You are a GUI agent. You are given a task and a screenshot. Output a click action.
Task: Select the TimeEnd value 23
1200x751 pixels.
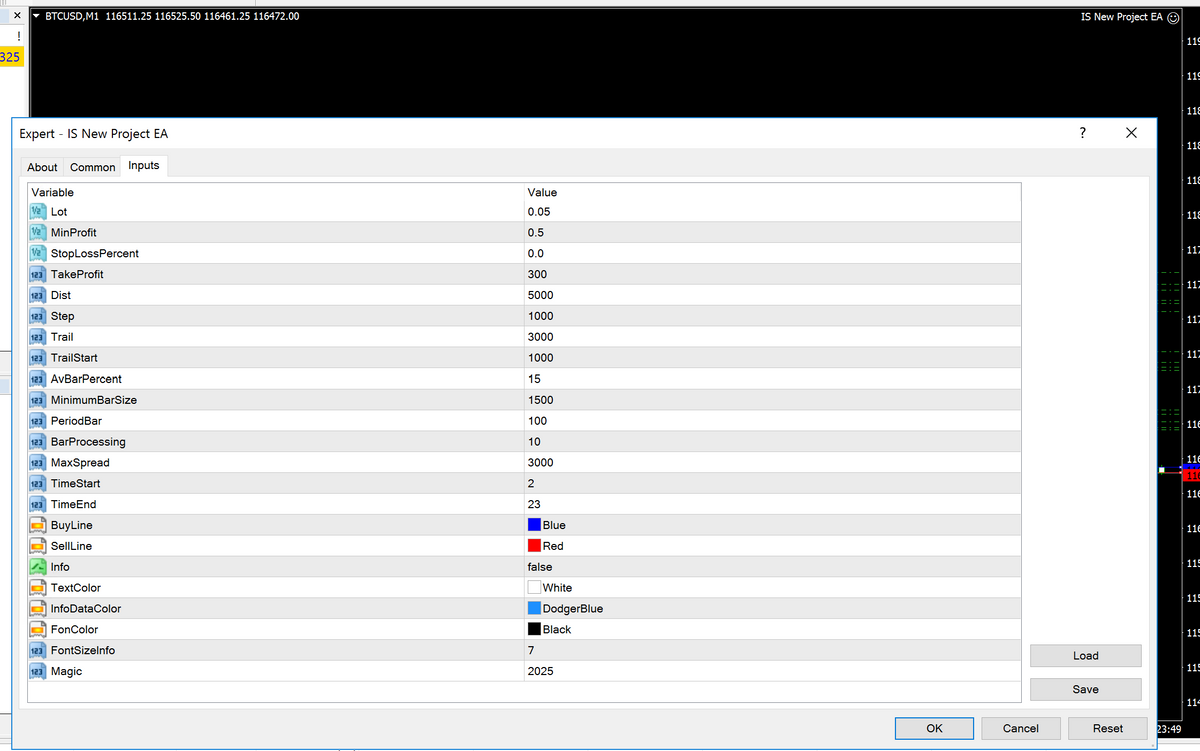pyautogui.click(x=534, y=505)
